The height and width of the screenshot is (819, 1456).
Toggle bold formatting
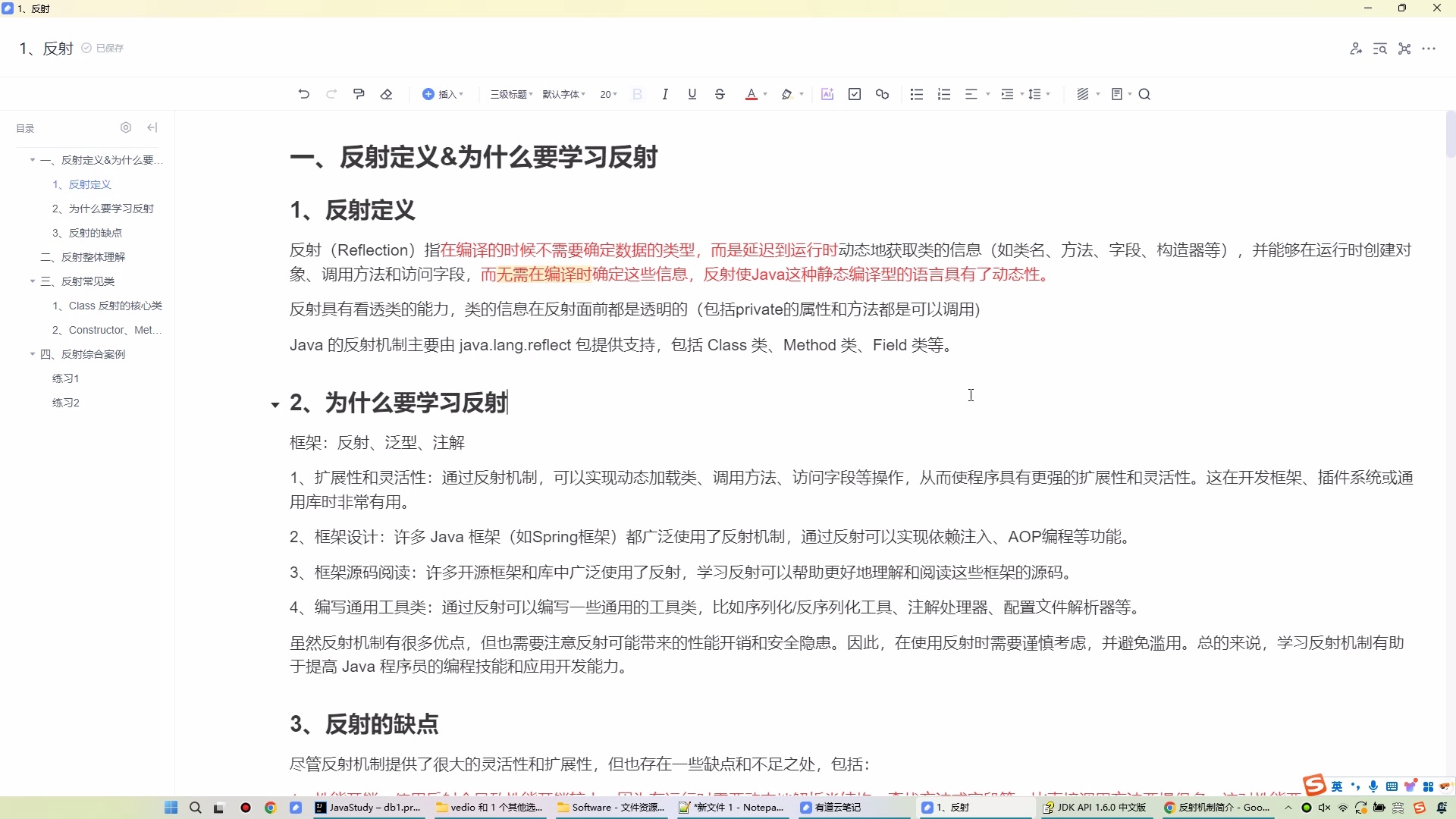[638, 94]
